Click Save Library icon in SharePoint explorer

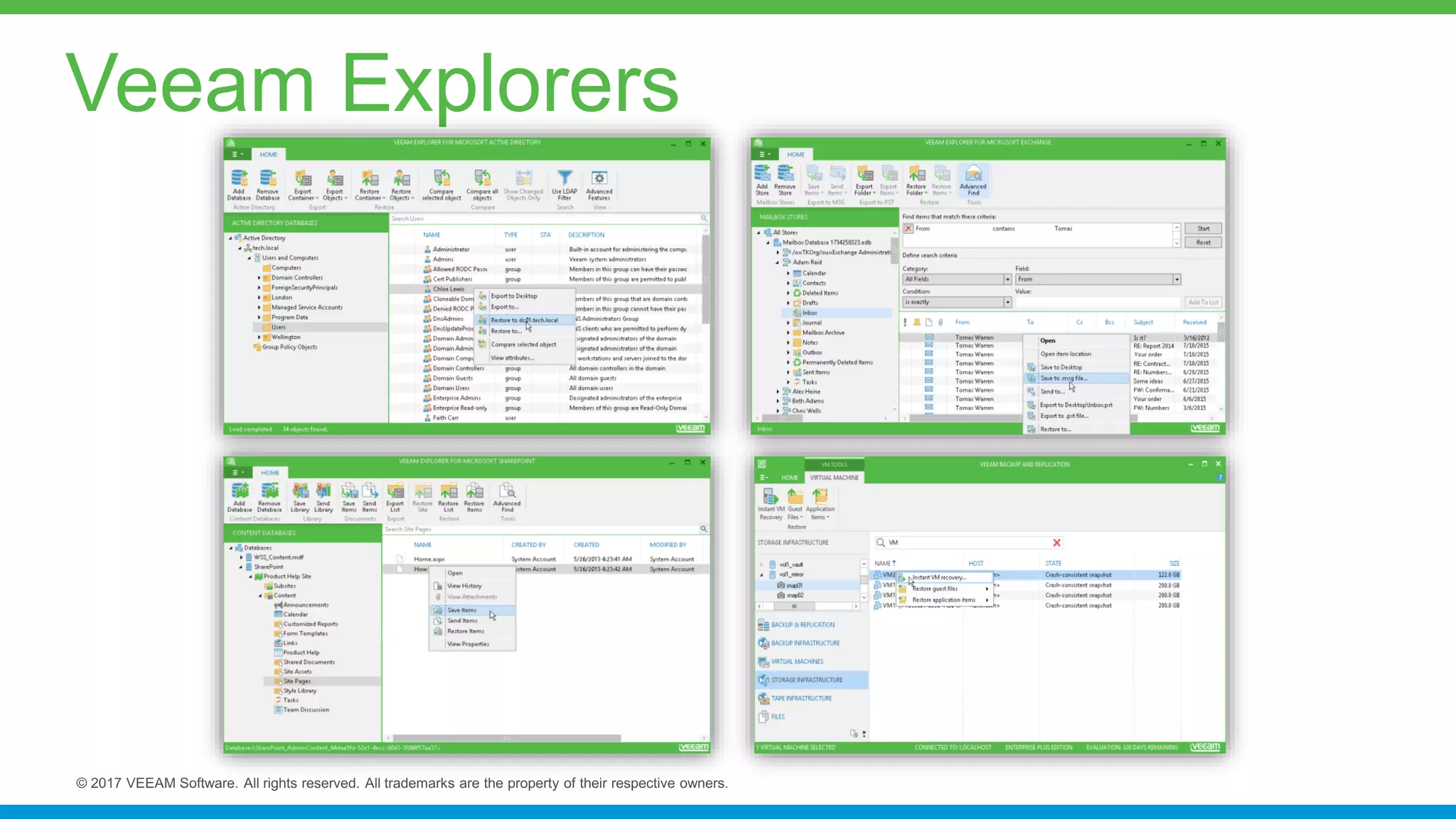(300, 497)
